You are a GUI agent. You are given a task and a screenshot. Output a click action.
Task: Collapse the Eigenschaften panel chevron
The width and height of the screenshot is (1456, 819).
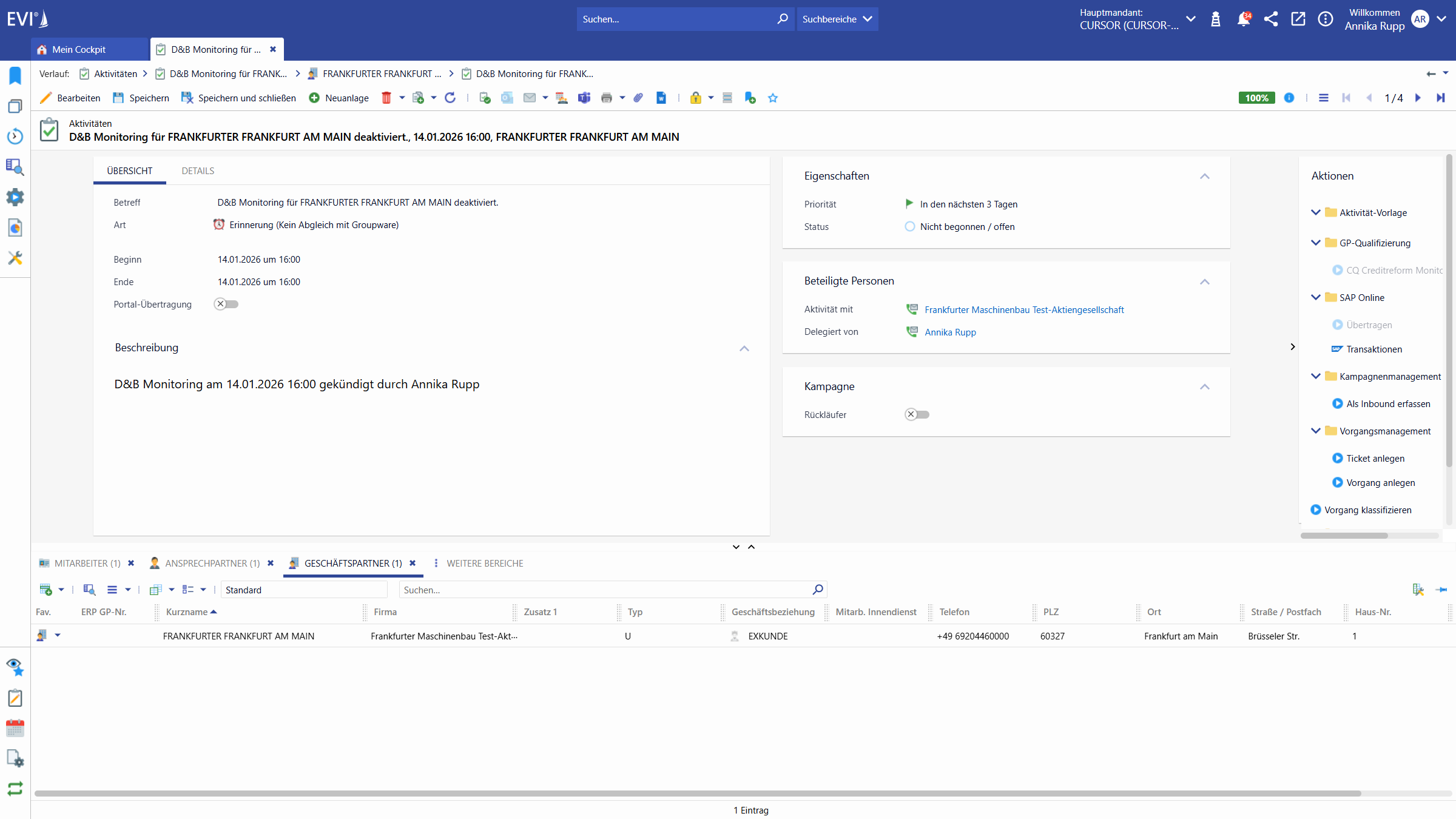(x=1205, y=177)
